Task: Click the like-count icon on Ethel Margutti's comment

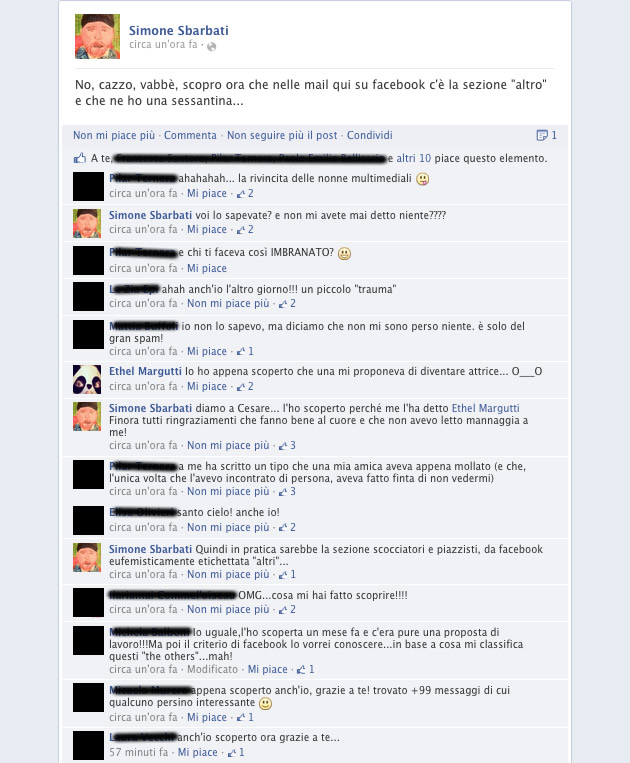Action: pyautogui.click(x=241, y=387)
